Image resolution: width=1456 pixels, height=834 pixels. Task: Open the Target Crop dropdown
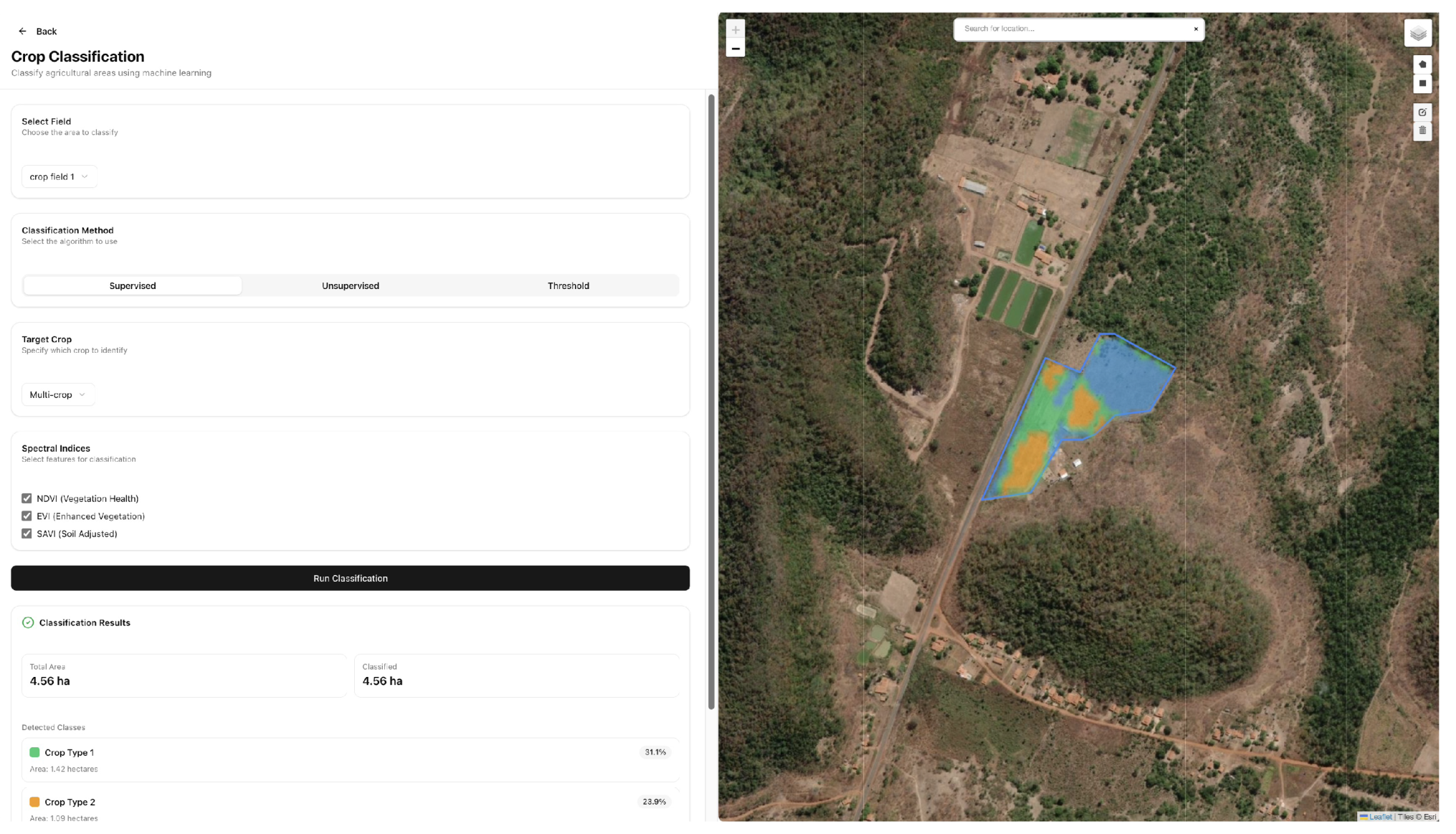coord(58,394)
